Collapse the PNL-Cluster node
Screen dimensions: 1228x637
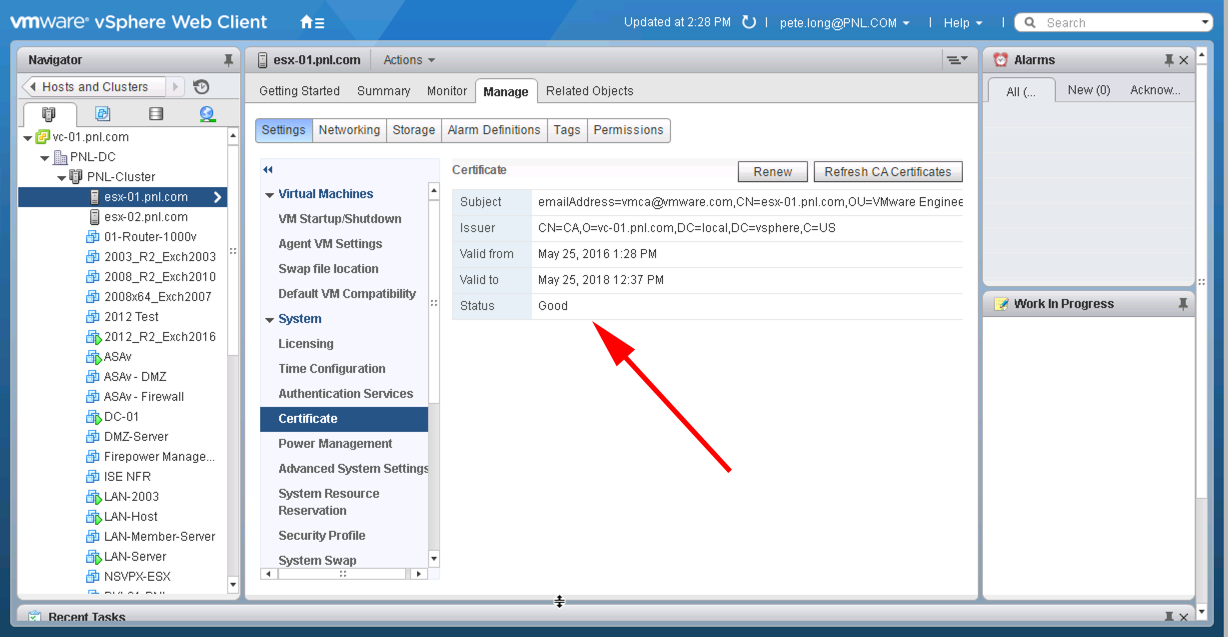[x=61, y=177]
